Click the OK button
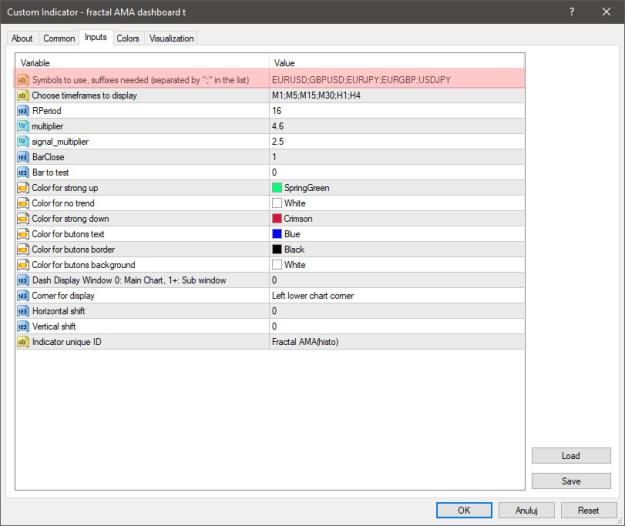625x526 pixels. tap(464, 510)
